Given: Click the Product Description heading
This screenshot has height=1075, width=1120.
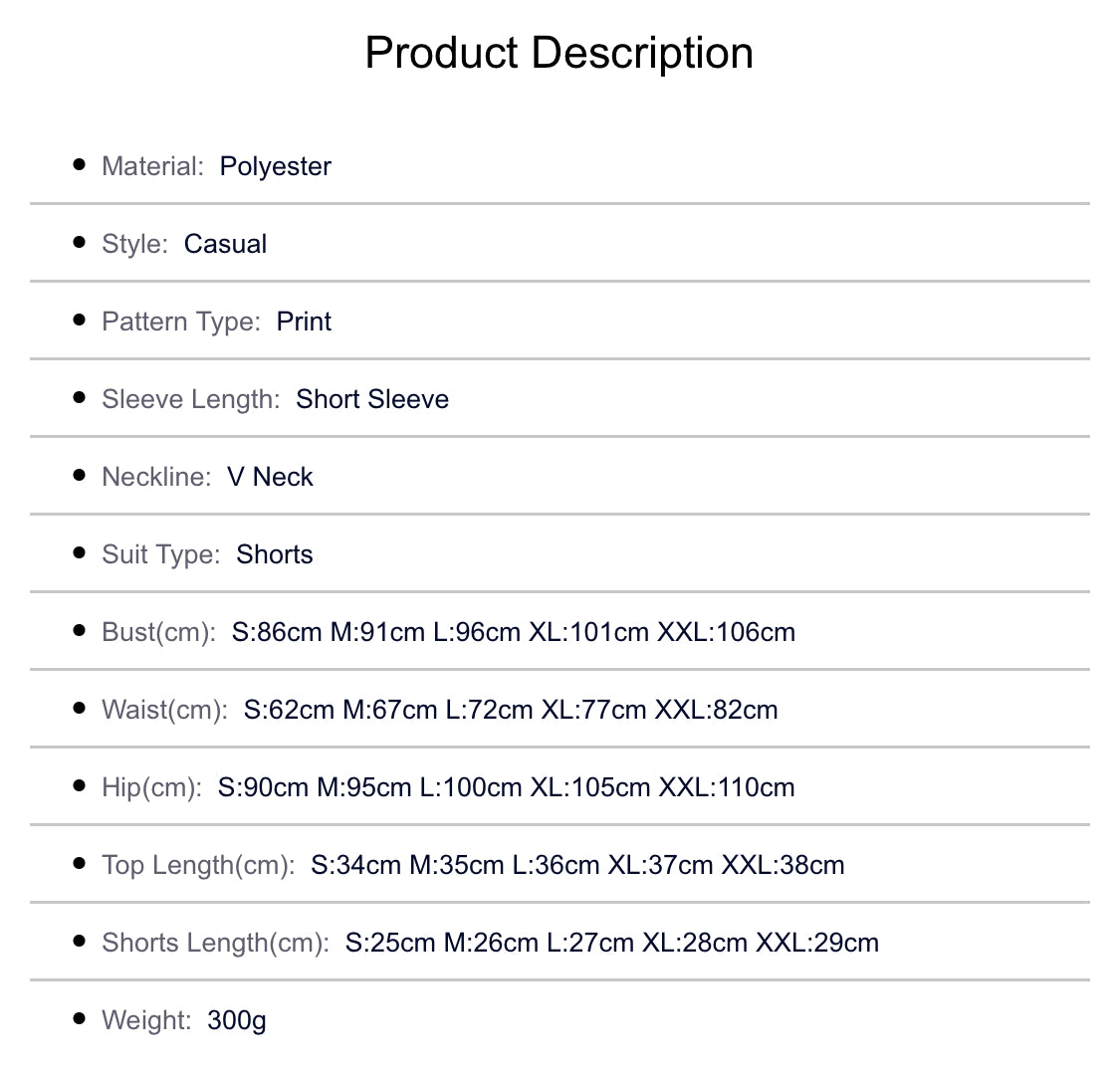Looking at the screenshot, I should tap(559, 53).
